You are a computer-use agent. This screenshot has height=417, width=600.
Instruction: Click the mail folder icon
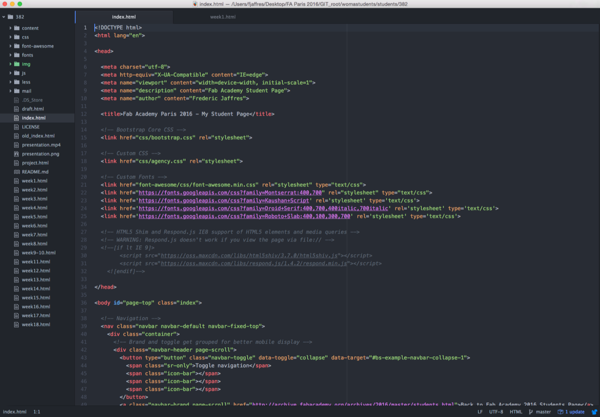(x=17, y=91)
